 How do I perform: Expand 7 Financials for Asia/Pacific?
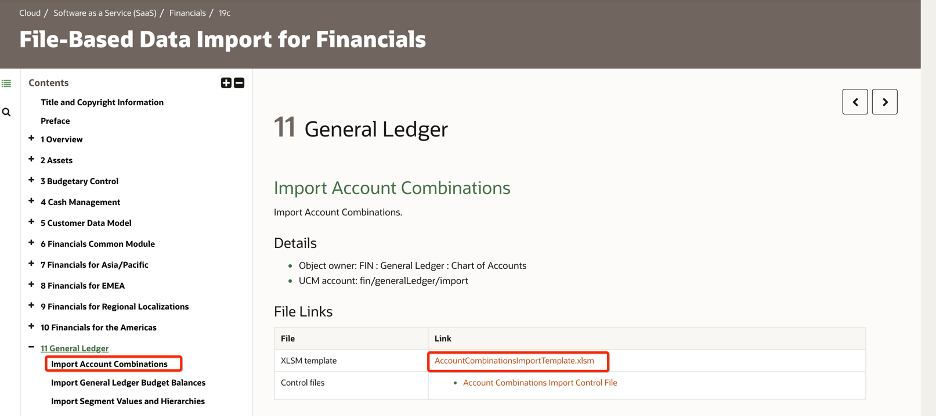[x=32, y=264]
